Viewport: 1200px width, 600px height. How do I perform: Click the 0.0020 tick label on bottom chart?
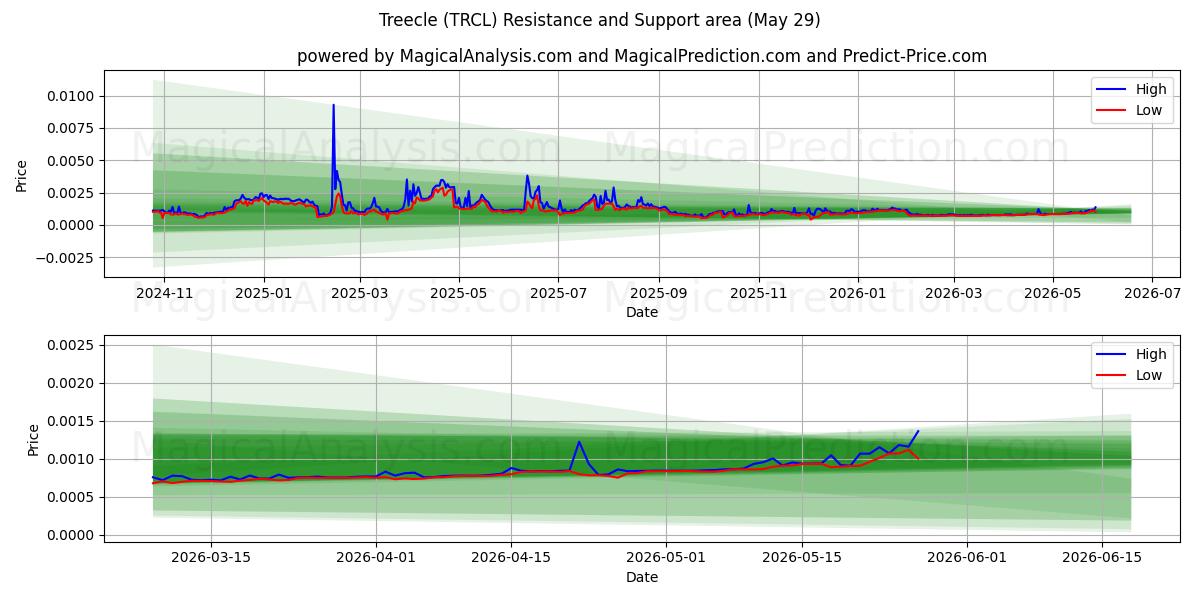click(71, 383)
